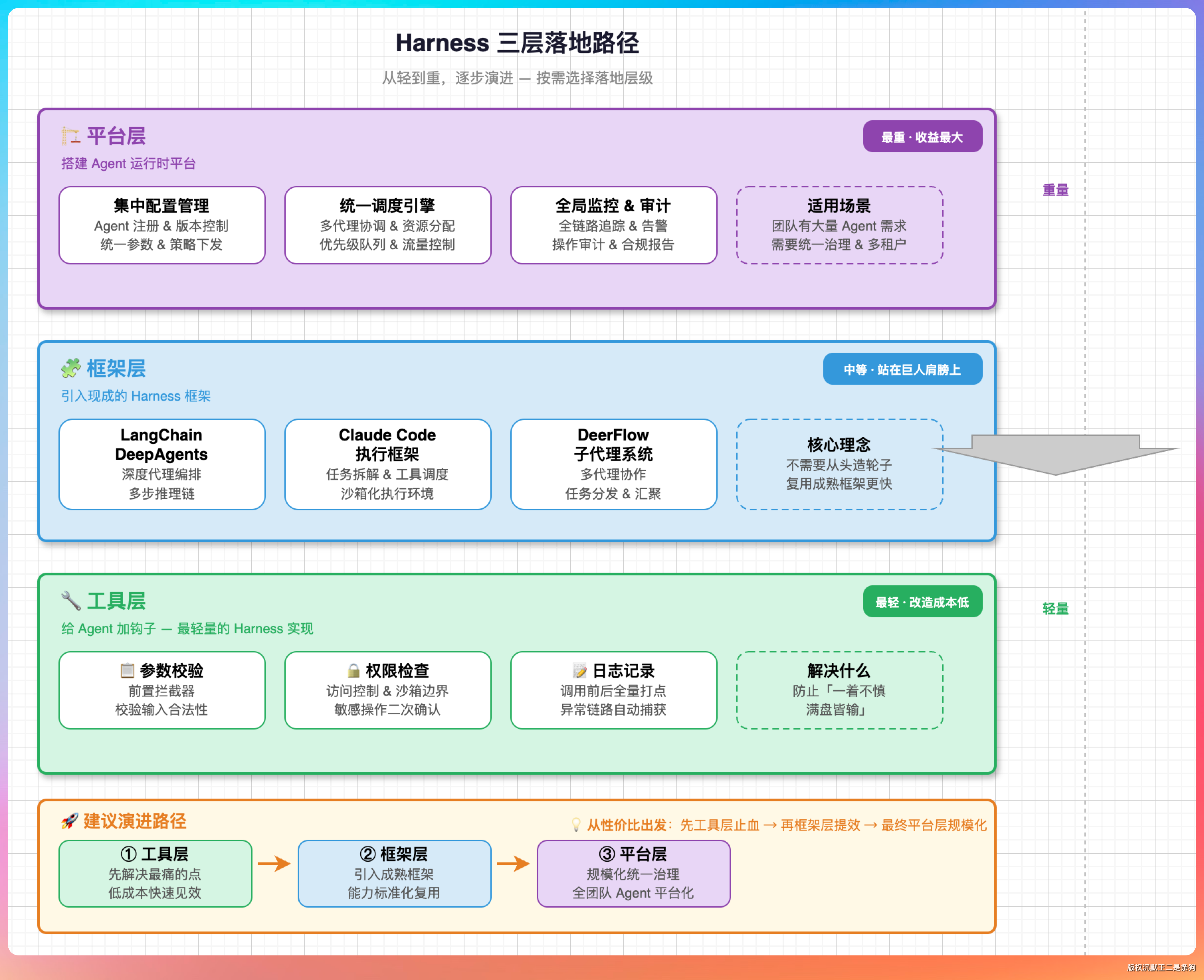Select the Claude Code 执行框架 card
The height and width of the screenshot is (980, 1204).
click(x=387, y=464)
